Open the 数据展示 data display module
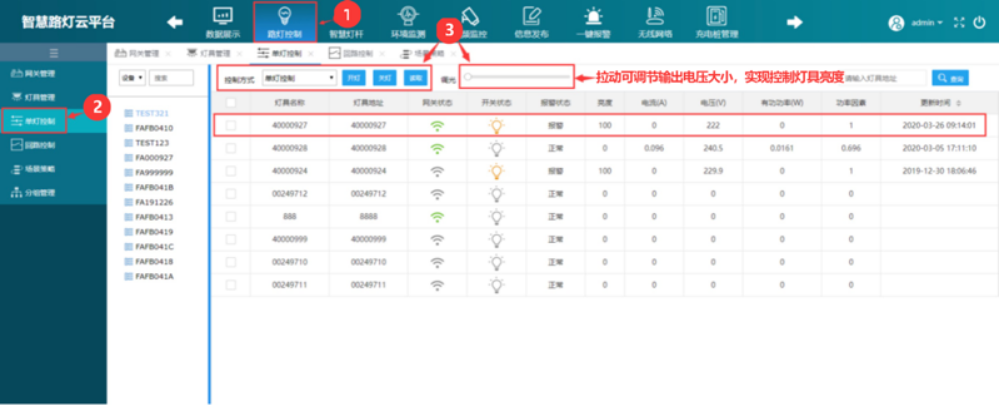The width and height of the screenshot is (999, 406). (x=223, y=22)
